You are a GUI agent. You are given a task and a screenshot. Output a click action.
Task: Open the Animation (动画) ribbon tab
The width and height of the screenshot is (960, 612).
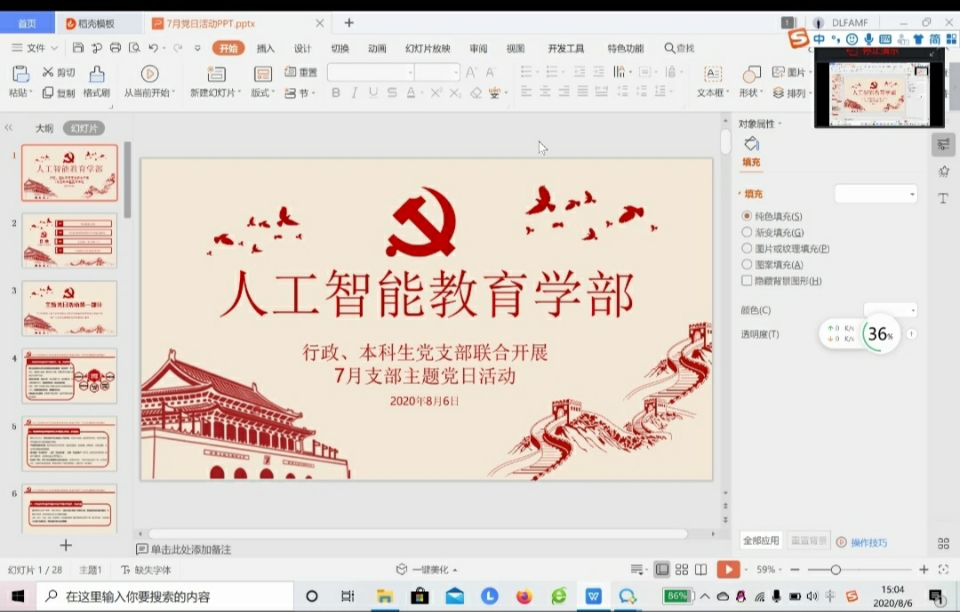pyautogui.click(x=376, y=48)
